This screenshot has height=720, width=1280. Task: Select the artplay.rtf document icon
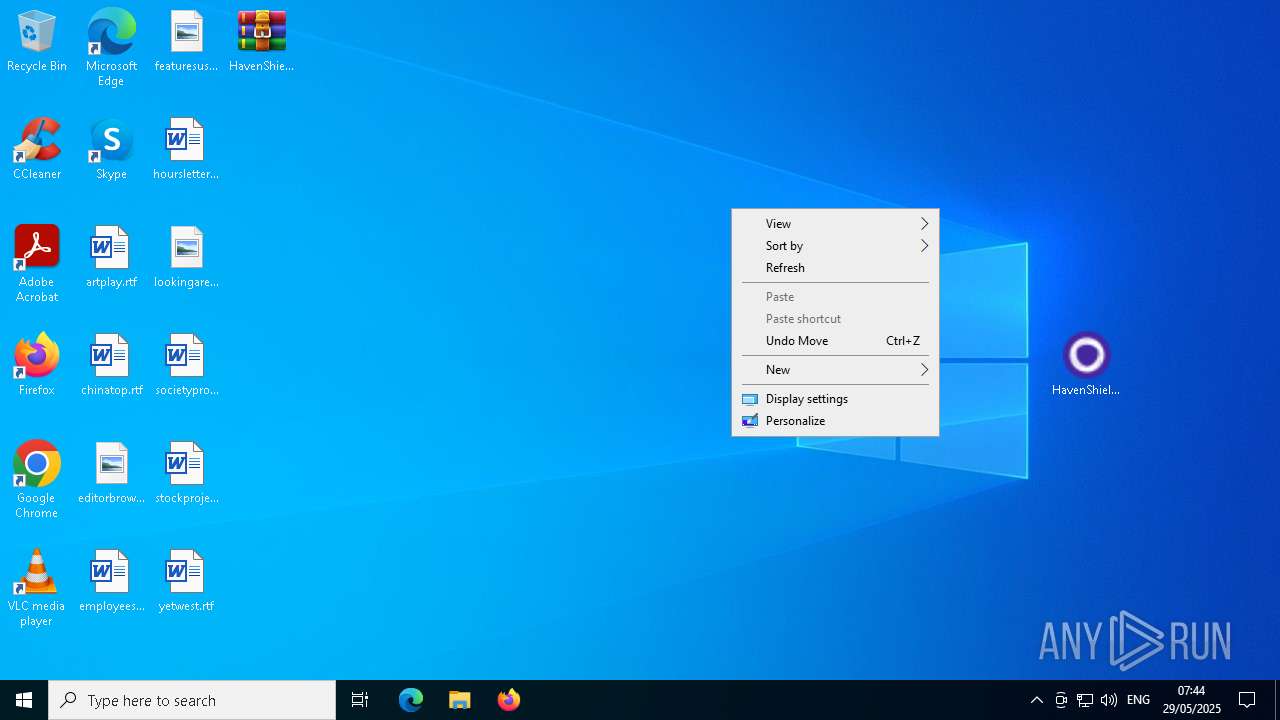pyautogui.click(x=111, y=258)
